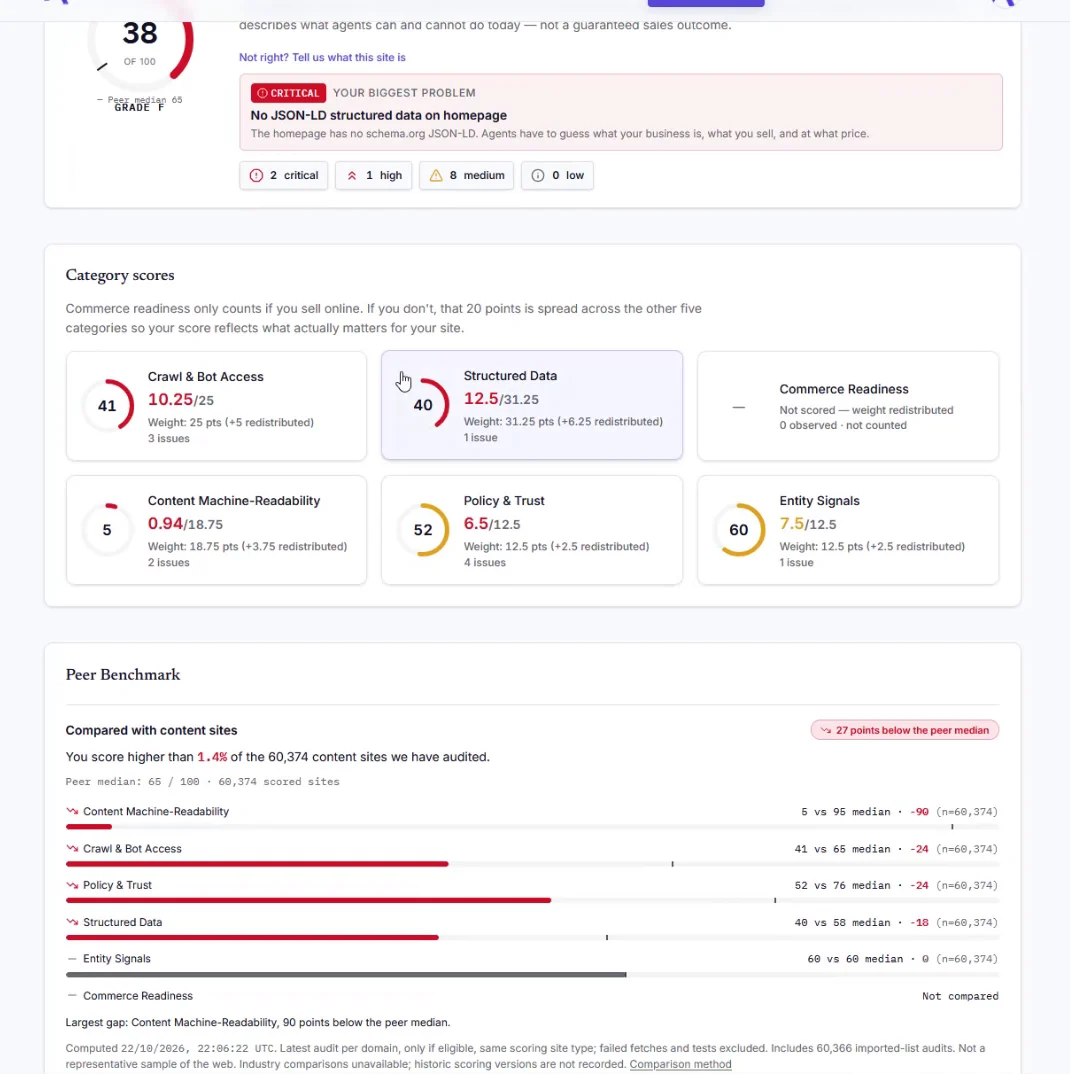Click the Crawl & Bot Access score ring 41
1070x1074 pixels.
pos(108,405)
